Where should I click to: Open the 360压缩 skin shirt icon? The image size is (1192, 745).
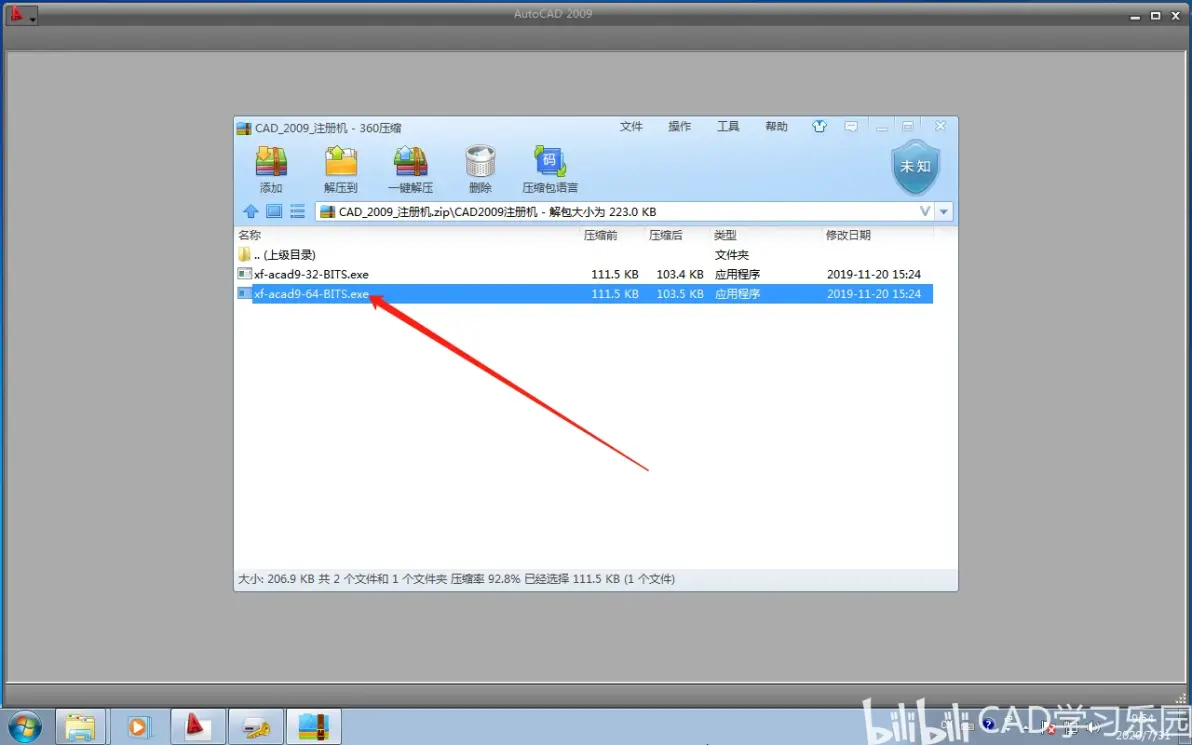pos(819,126)
